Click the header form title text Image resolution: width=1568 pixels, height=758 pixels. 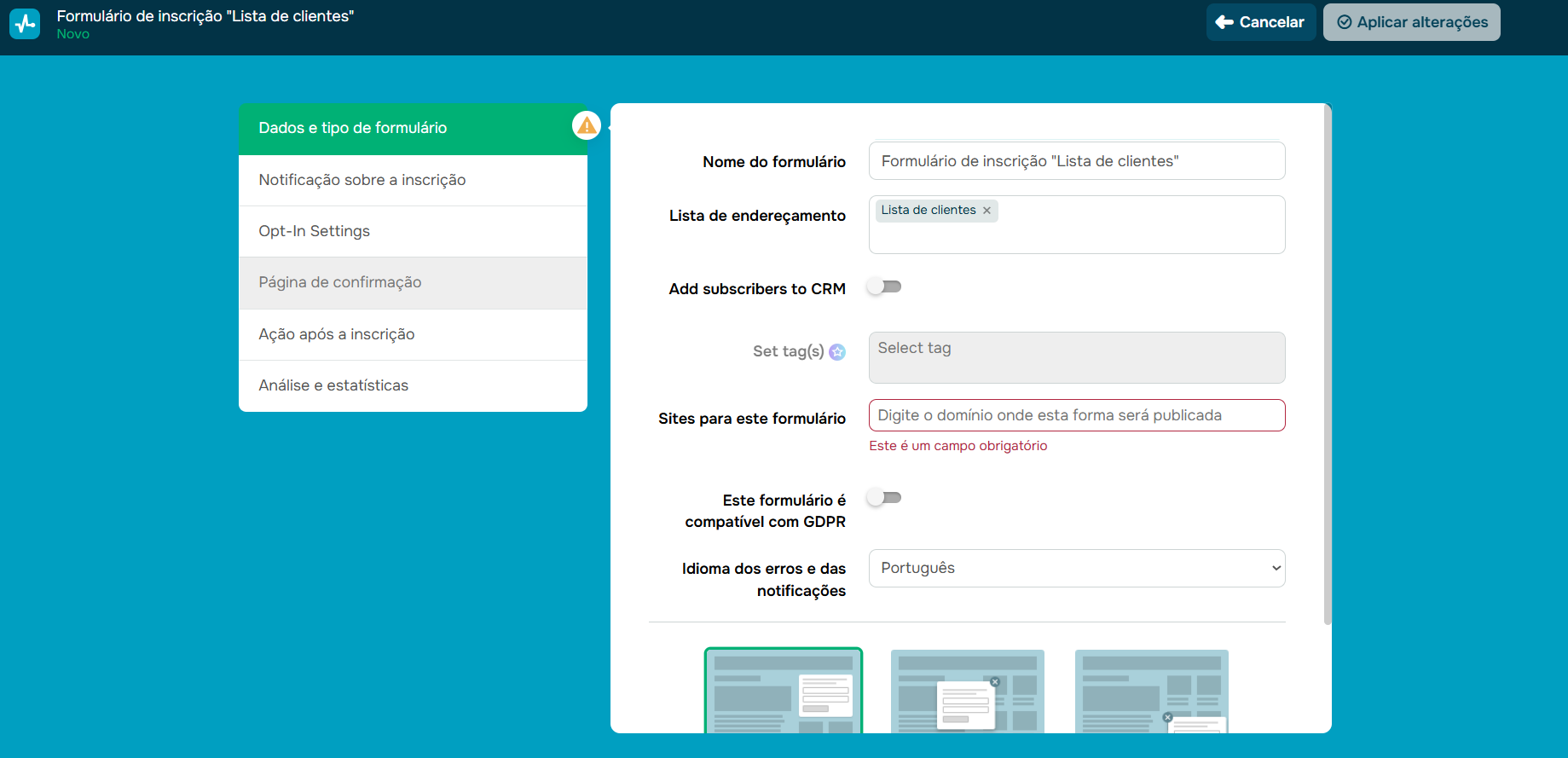[x=205, y=16]
